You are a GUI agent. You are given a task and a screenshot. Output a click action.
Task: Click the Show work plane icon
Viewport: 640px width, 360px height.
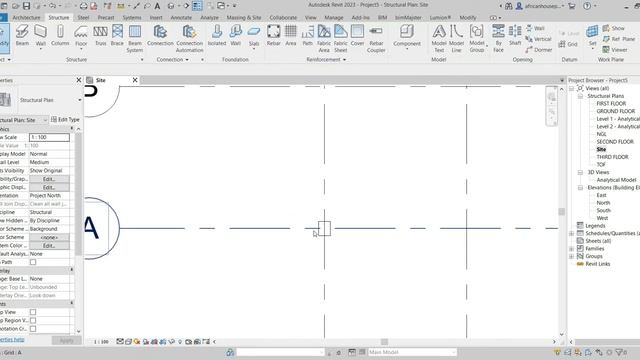tap(613, 28)
